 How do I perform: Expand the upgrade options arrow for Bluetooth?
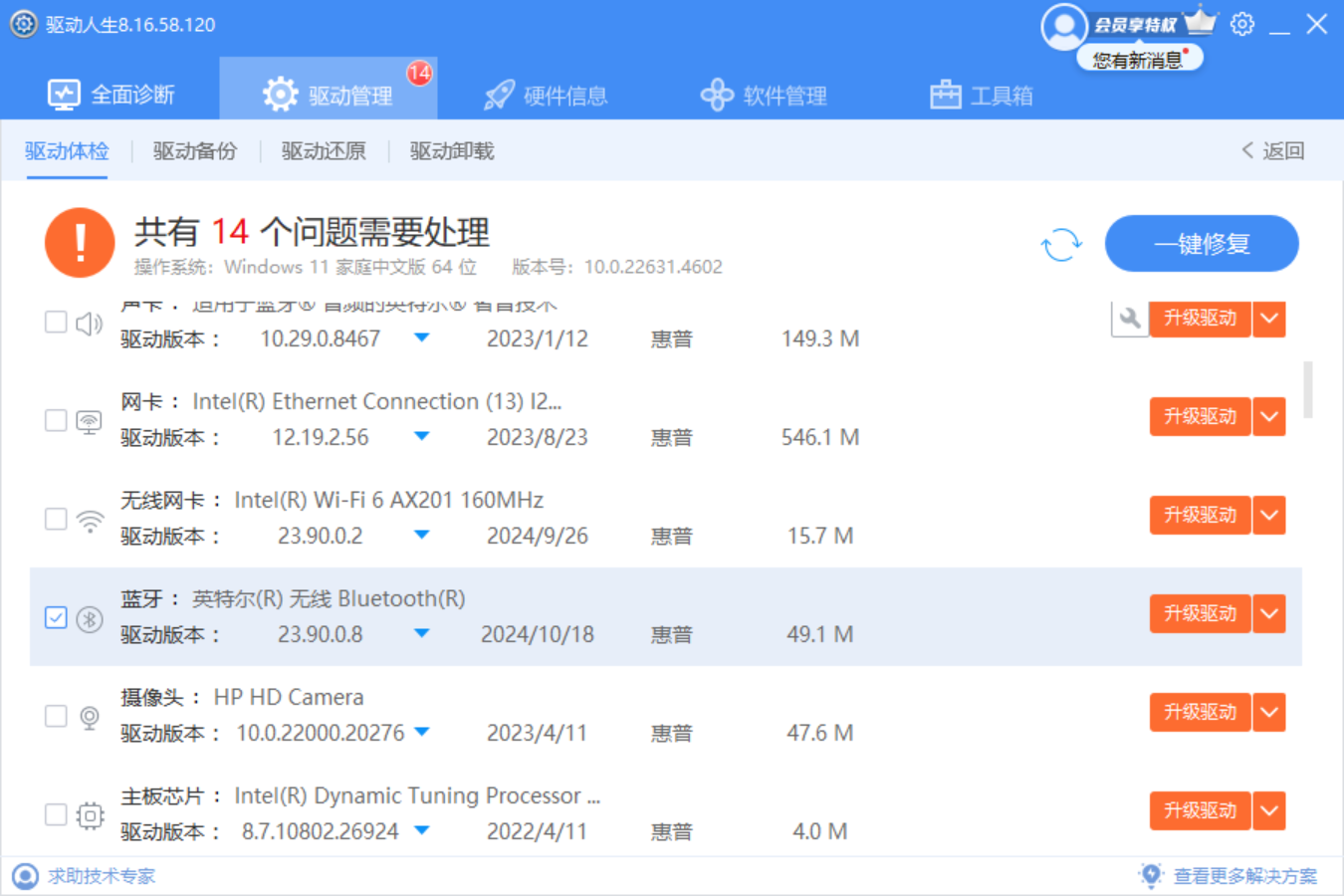click(x=1269, y=613)
